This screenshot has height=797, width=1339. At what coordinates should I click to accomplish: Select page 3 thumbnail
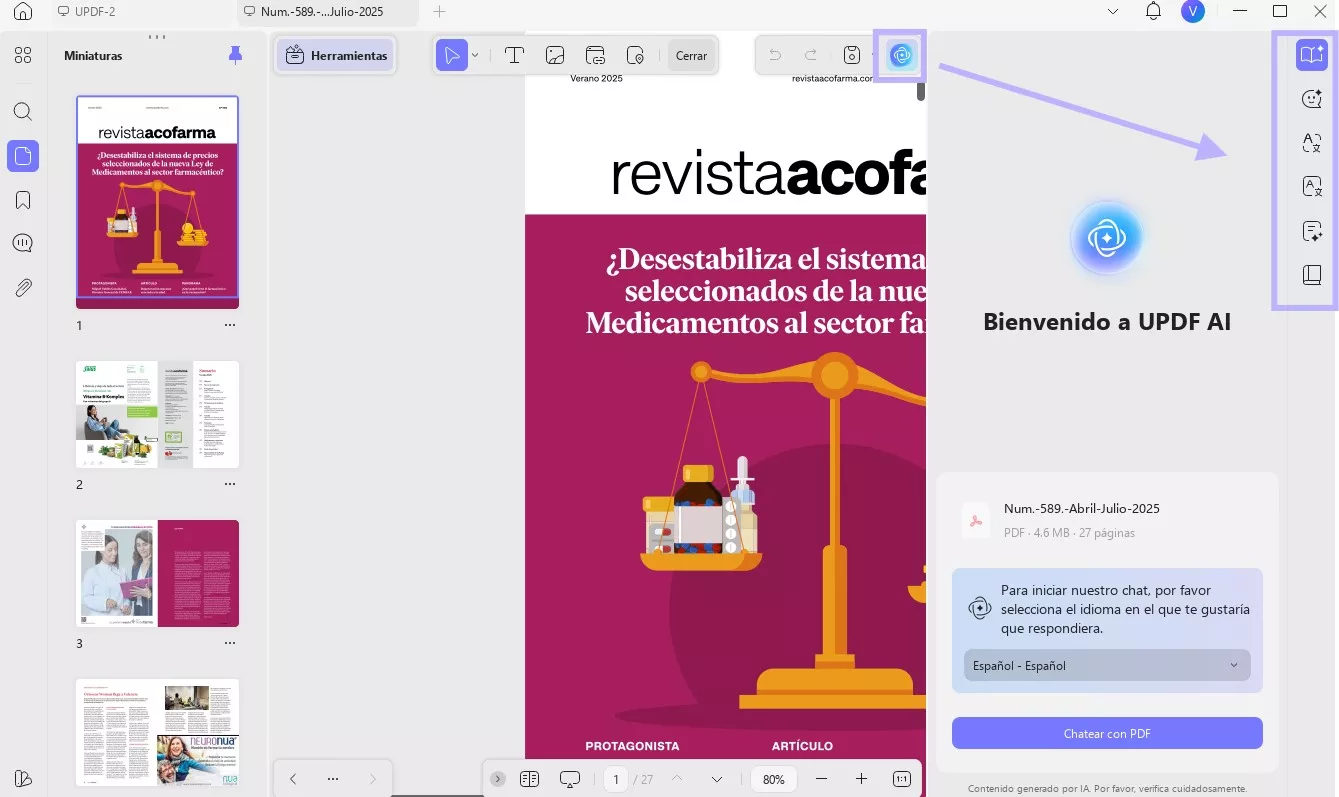coord(158,573)
